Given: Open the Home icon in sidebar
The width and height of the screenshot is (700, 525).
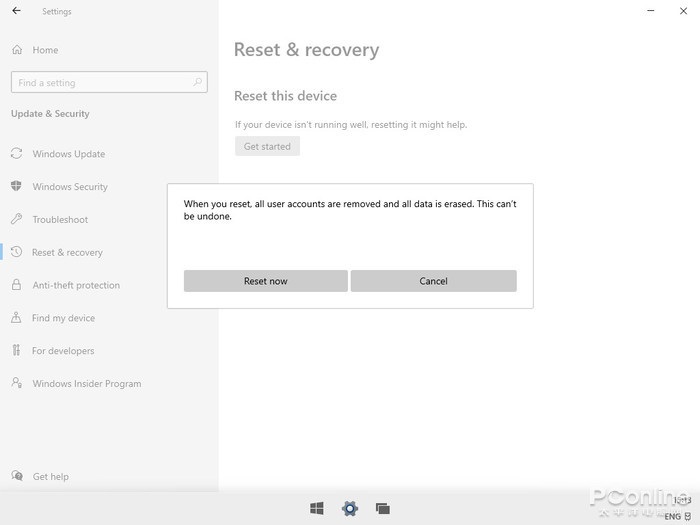Looking at the screenshot, I should 17,50.
